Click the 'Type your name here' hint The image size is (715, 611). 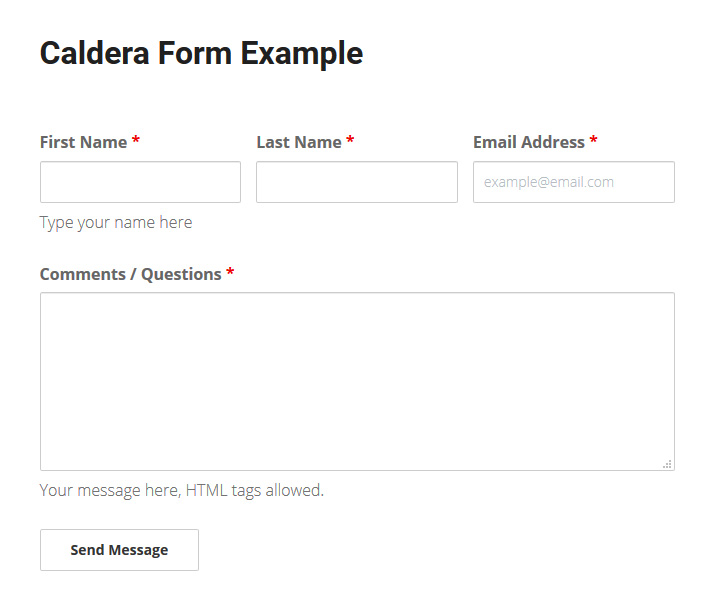coord(116,222)
